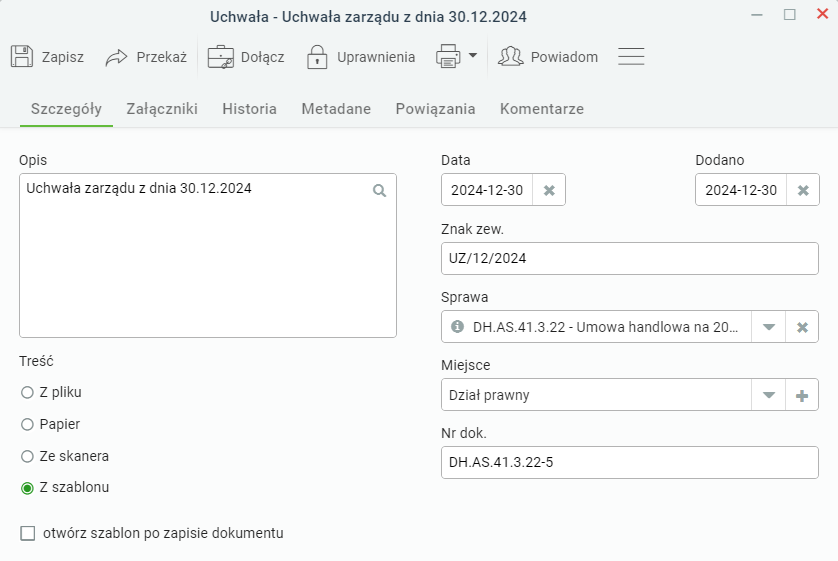Minimize the Uchwała window
The height and width of the screenshot is (561, 838).
pos(757,15)
